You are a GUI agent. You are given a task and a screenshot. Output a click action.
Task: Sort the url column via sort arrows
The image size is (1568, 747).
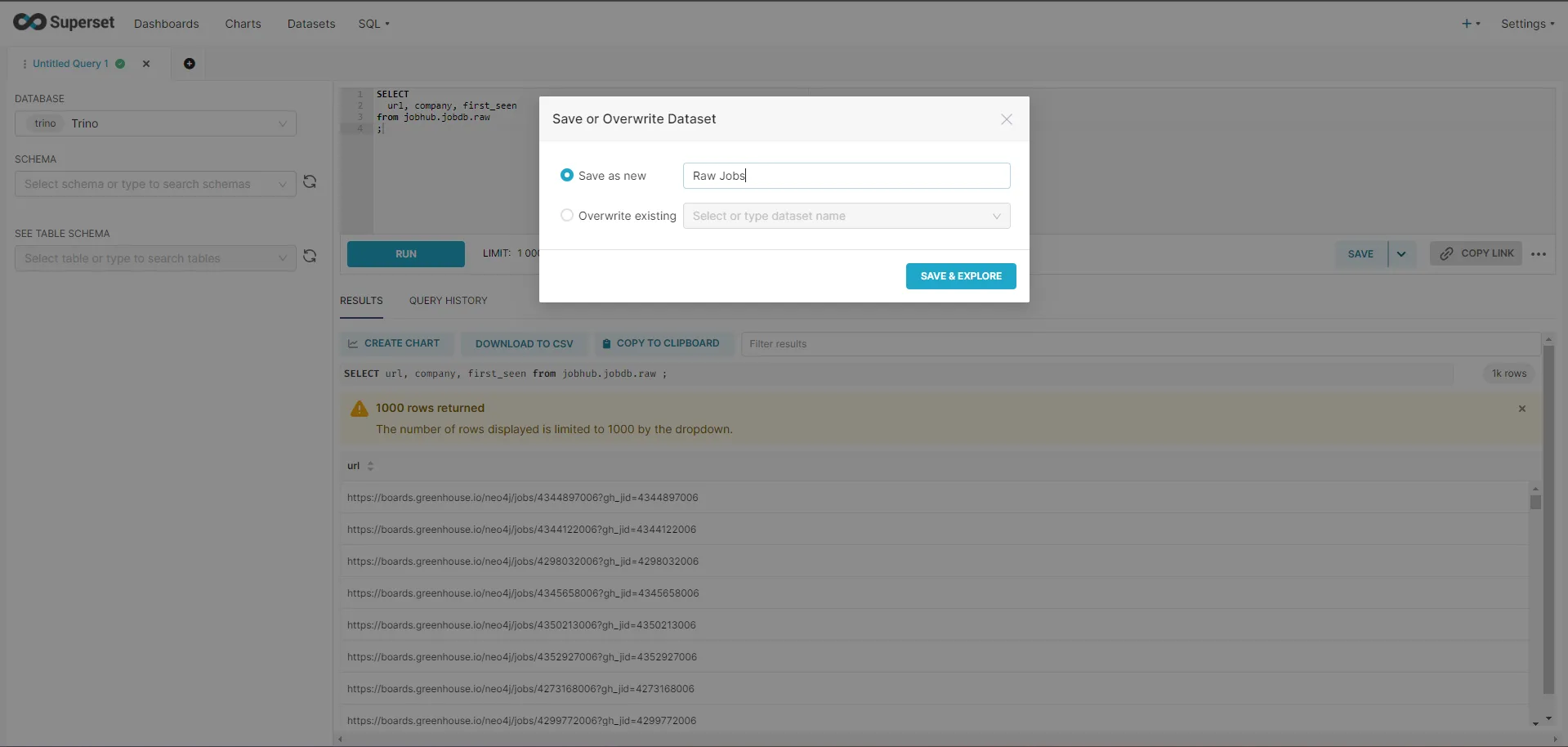tap(370, 466)
